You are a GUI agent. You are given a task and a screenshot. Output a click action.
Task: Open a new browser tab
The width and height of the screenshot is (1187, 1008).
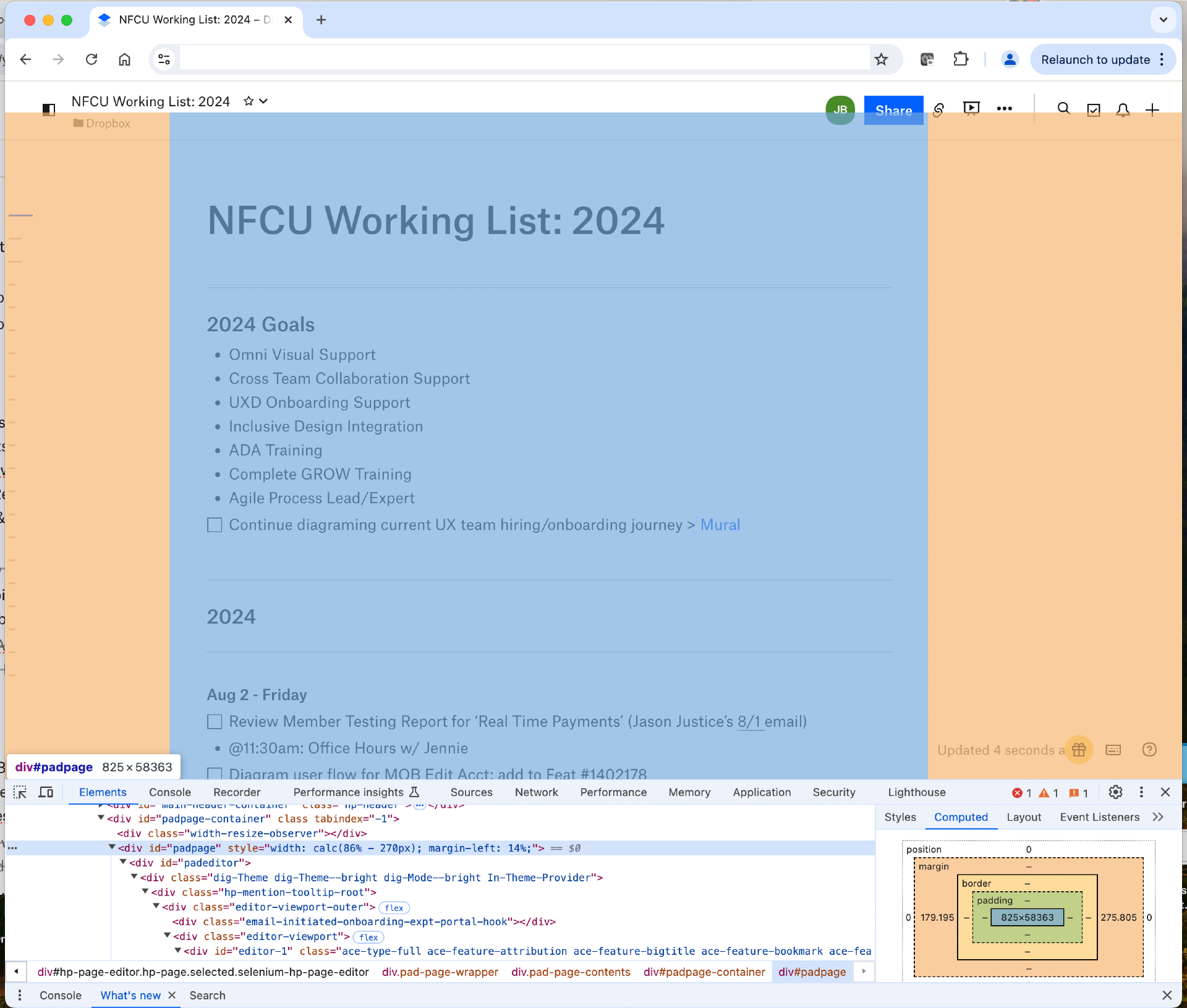(x=321, y=20)
